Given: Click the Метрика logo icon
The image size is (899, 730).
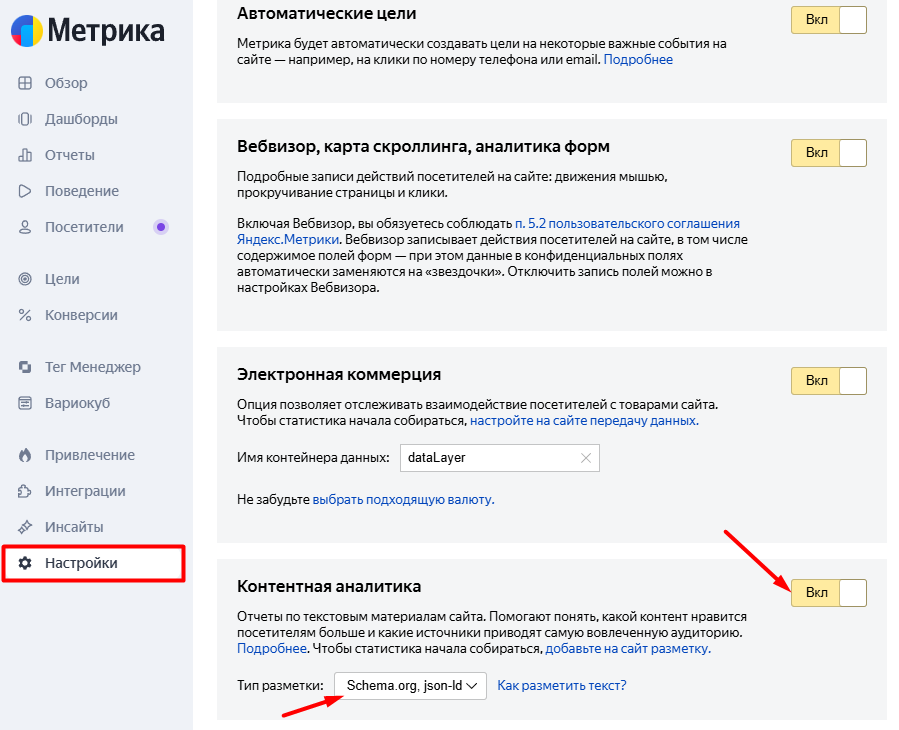Looking at the screenshot, I should (26, 30).
